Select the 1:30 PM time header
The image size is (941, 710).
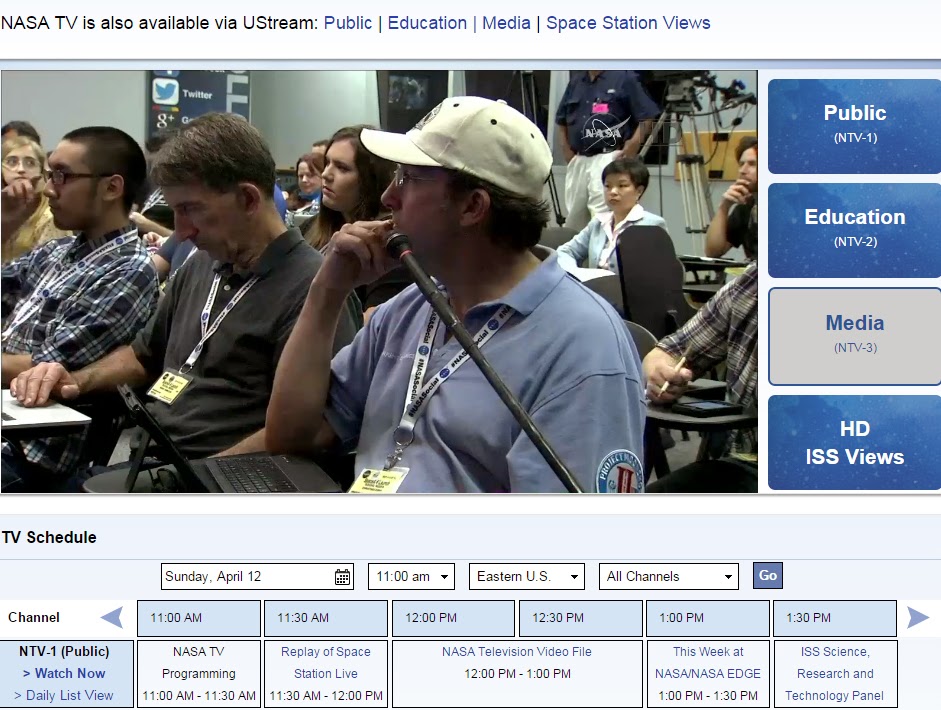click(x=835, y=618)
